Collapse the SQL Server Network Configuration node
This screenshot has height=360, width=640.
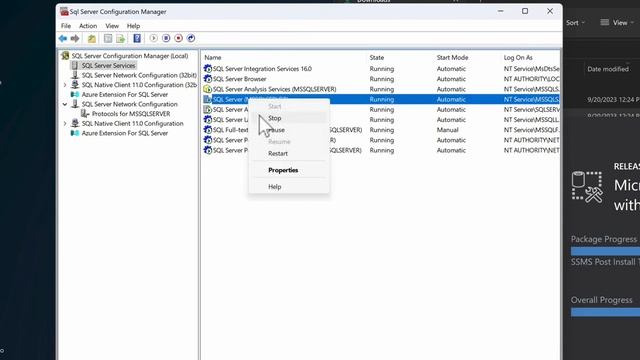tap(65, 104)
